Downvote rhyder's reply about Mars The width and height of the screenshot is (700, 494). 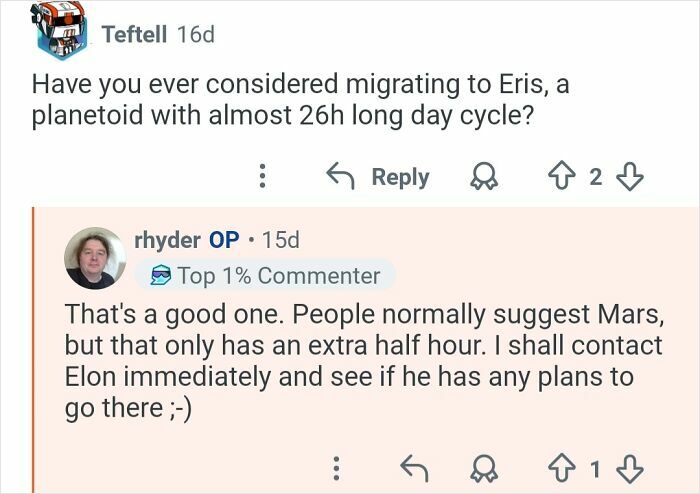tap(628, 467)
